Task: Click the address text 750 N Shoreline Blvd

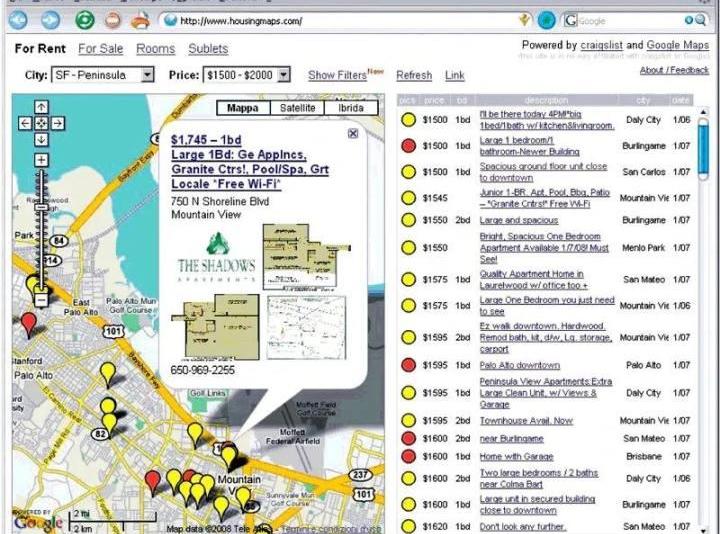Action: (220, 202)
